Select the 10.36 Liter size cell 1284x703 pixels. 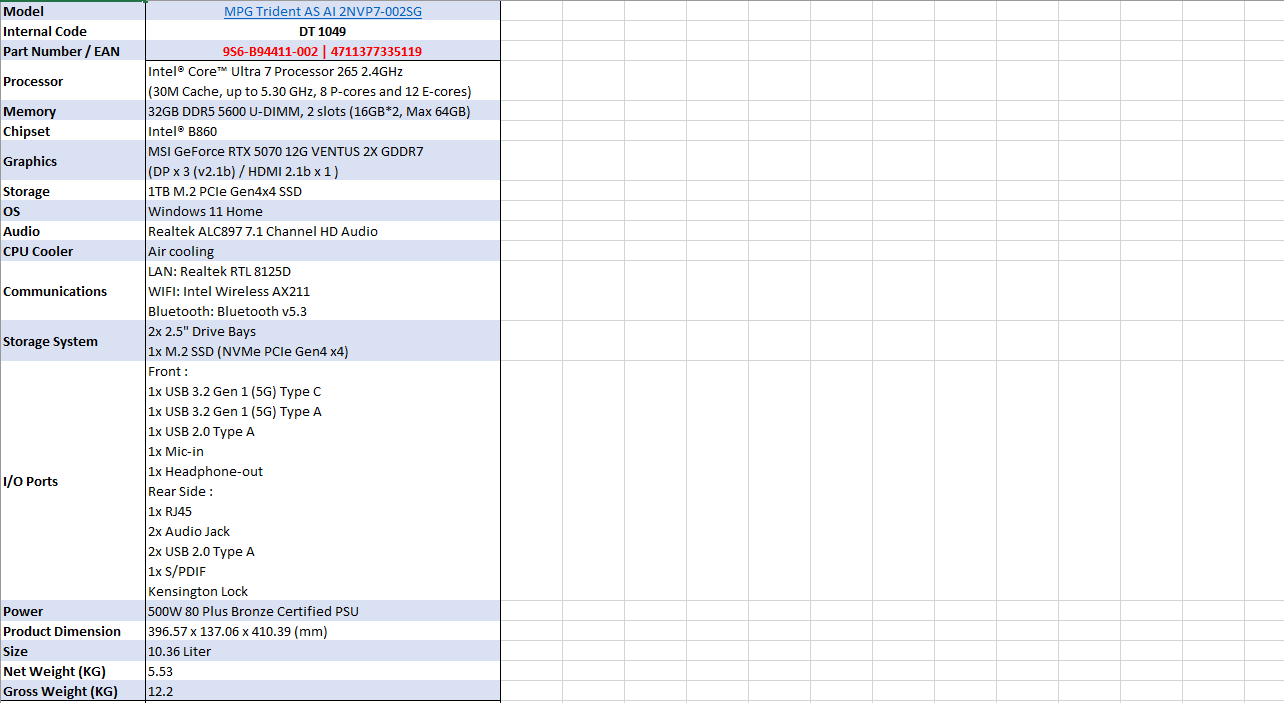click(180, 651)
